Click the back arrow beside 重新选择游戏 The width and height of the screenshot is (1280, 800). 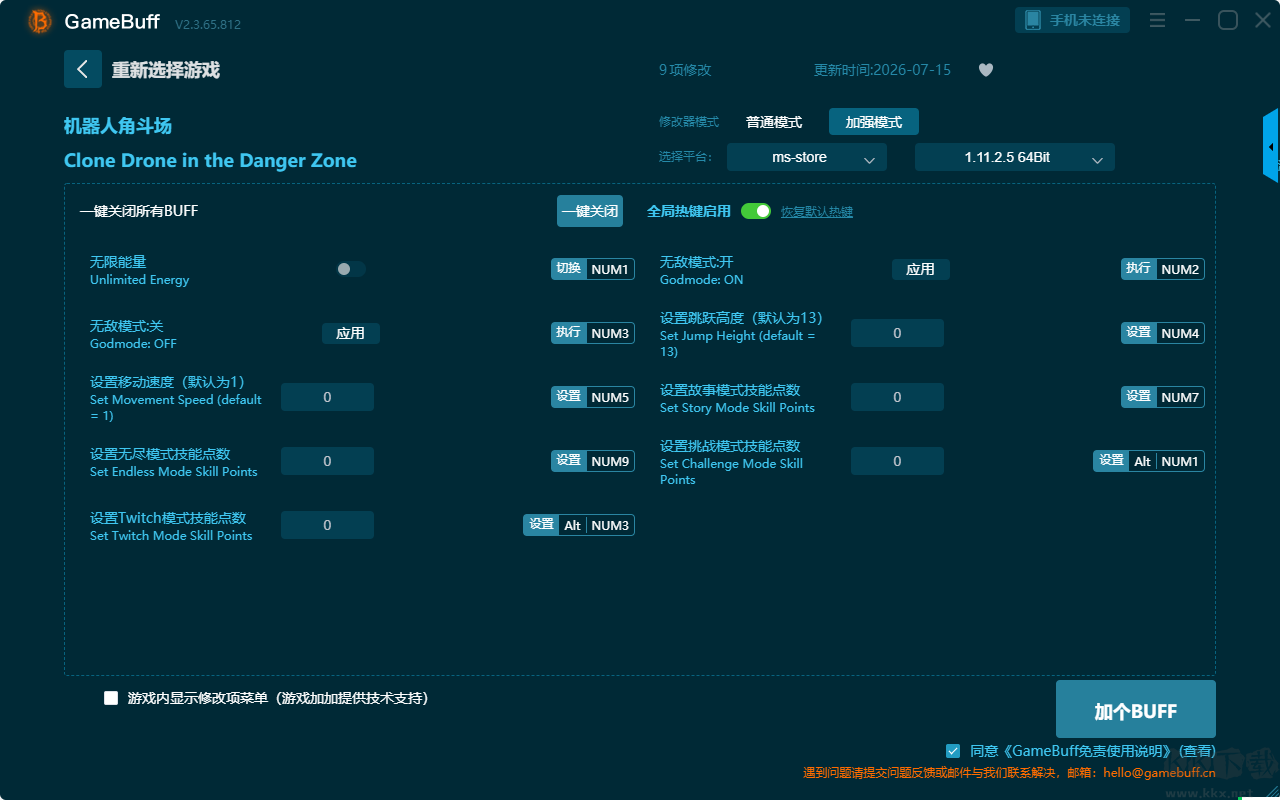click(x=83, y=69)
